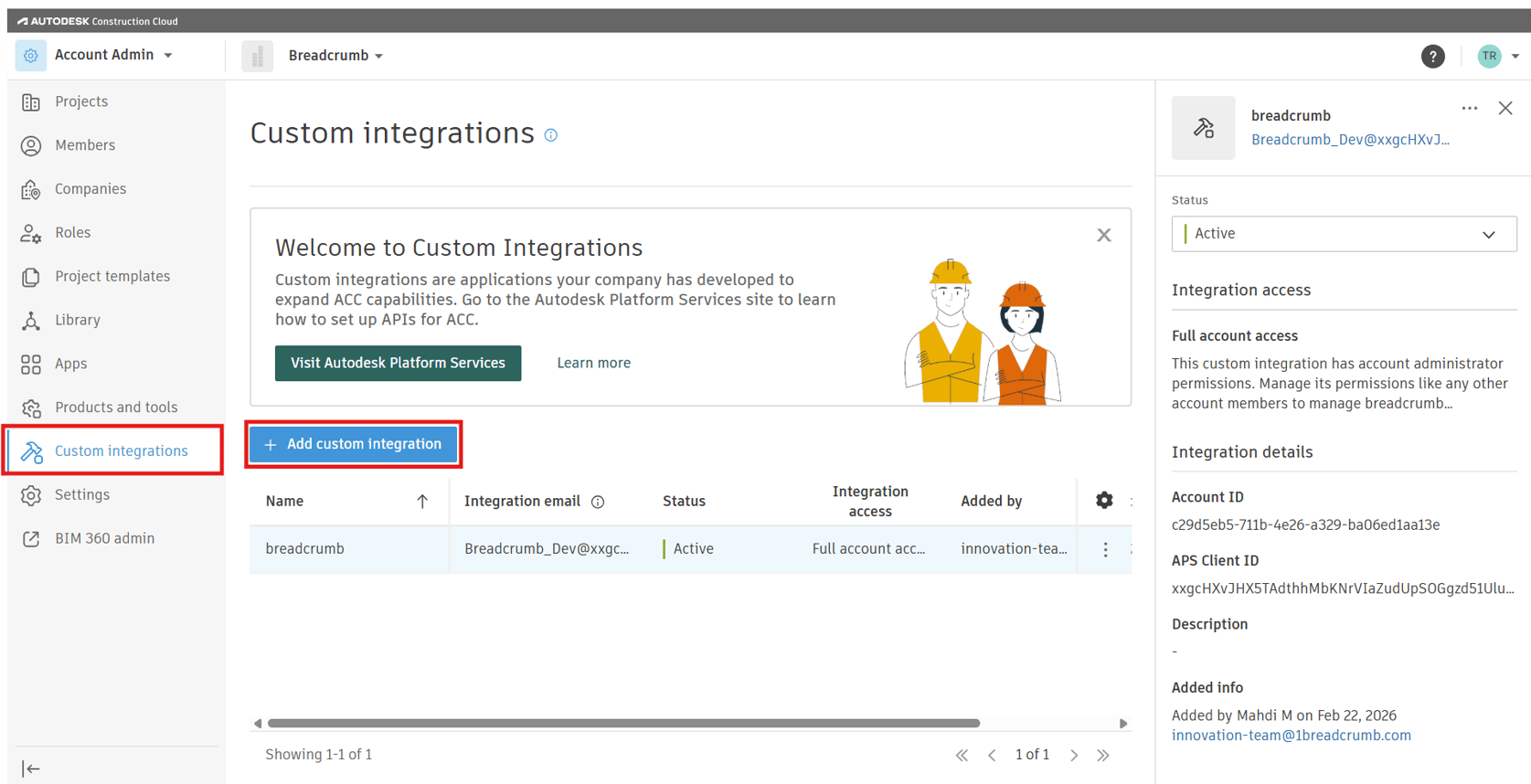Click the horizontal table scrollbar
This screenshot has width=1531, height=784.
tap(623, 723)
